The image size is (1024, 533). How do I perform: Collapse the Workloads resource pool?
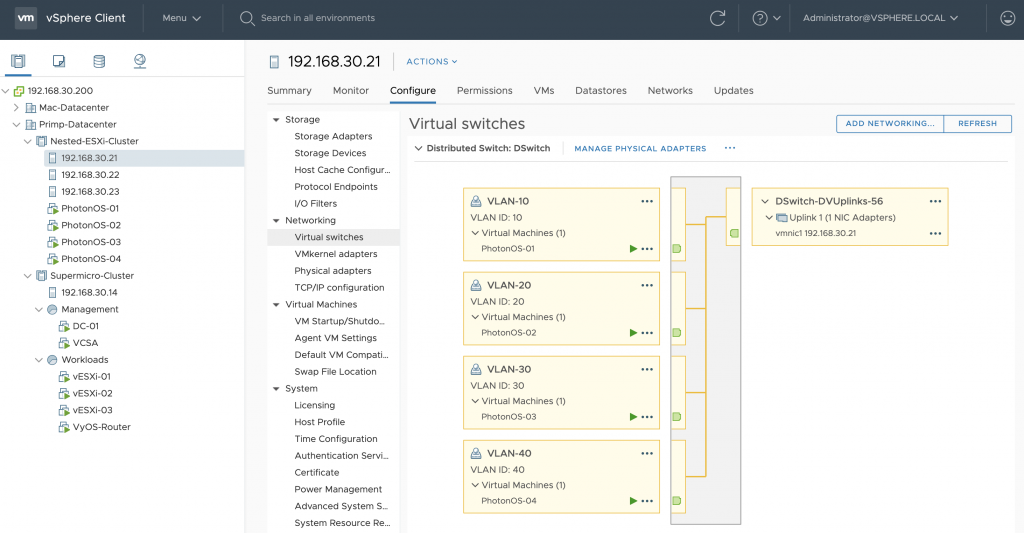coord(39,360)
